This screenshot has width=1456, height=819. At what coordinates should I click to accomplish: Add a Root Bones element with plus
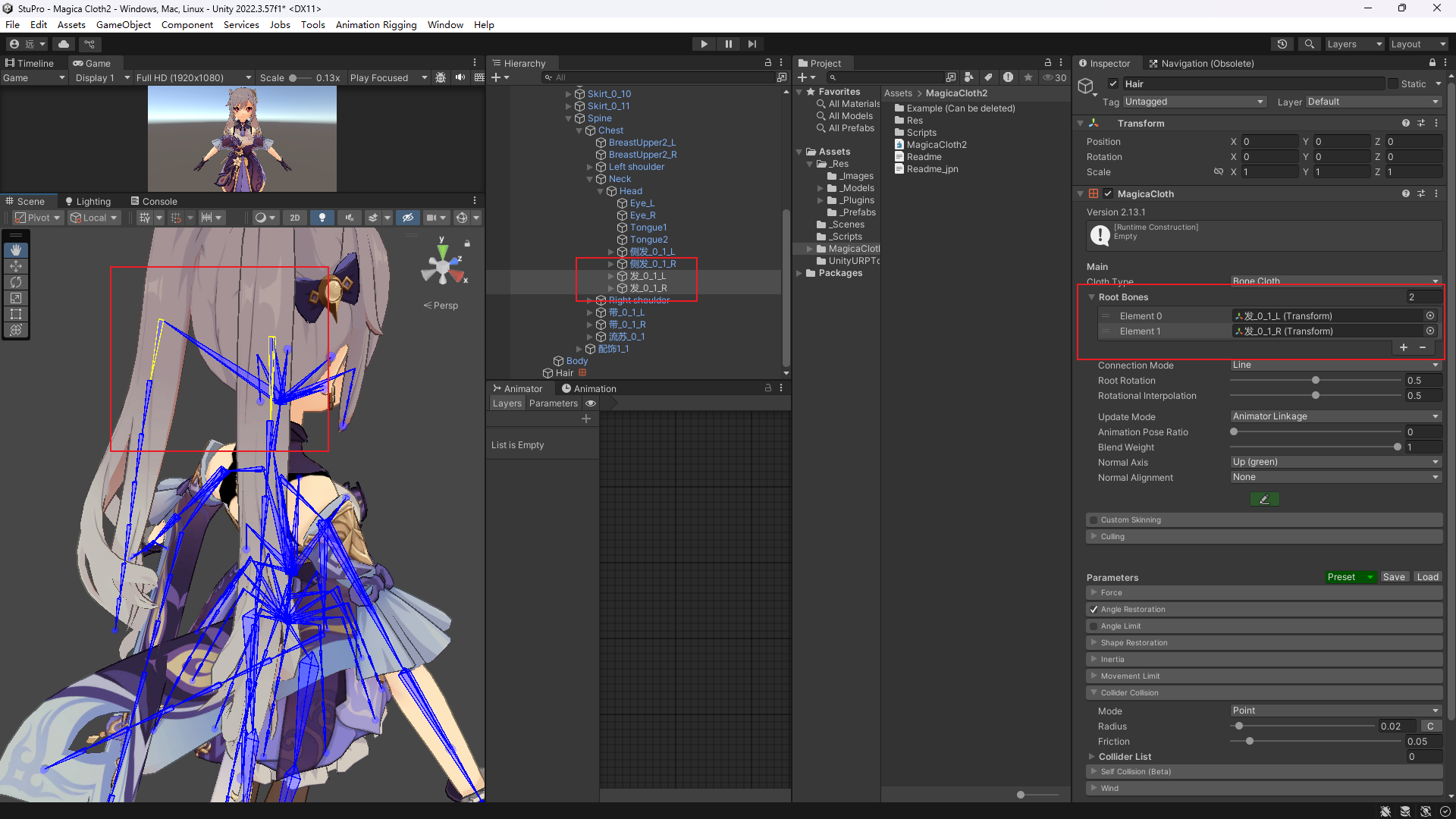click(1404, 347)
